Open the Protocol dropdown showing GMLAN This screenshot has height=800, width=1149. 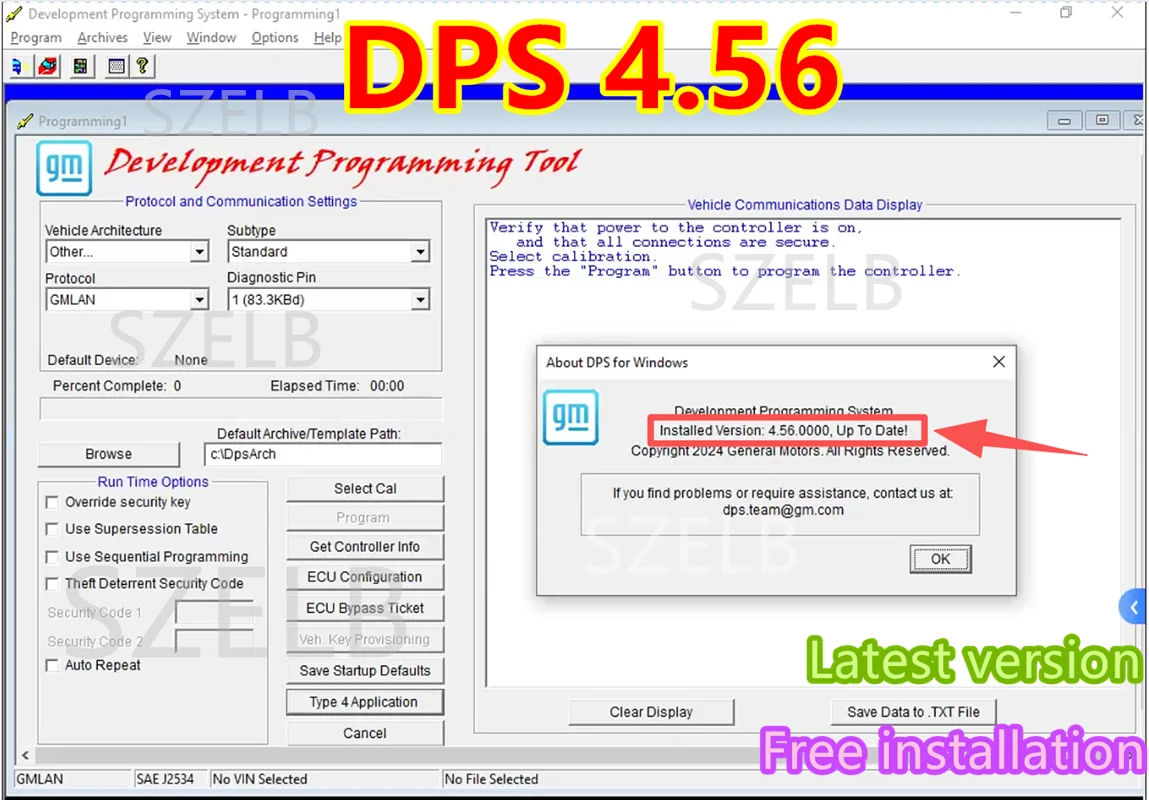pos(199,300)
